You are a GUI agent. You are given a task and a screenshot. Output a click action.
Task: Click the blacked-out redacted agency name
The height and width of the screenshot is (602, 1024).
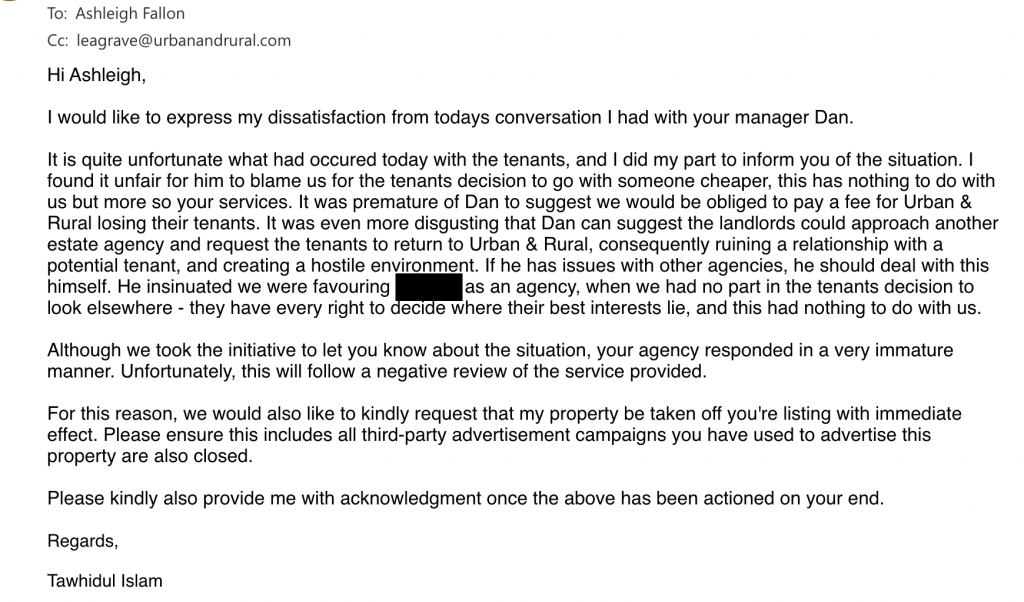tap(428, 288)
